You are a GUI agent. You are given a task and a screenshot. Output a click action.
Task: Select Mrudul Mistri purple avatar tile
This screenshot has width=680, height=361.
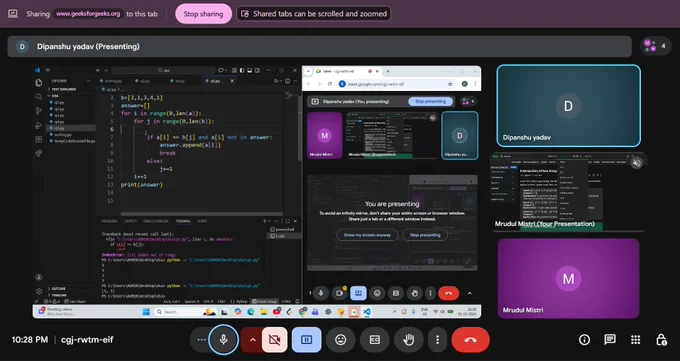(569, 278)
